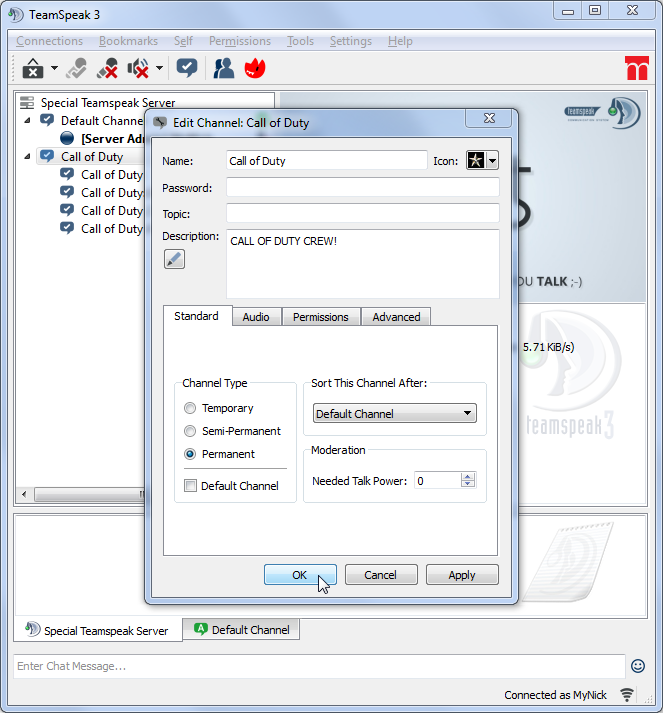
Task: Click the Default Channel tree item icon
Action: (x=47, y=121)
